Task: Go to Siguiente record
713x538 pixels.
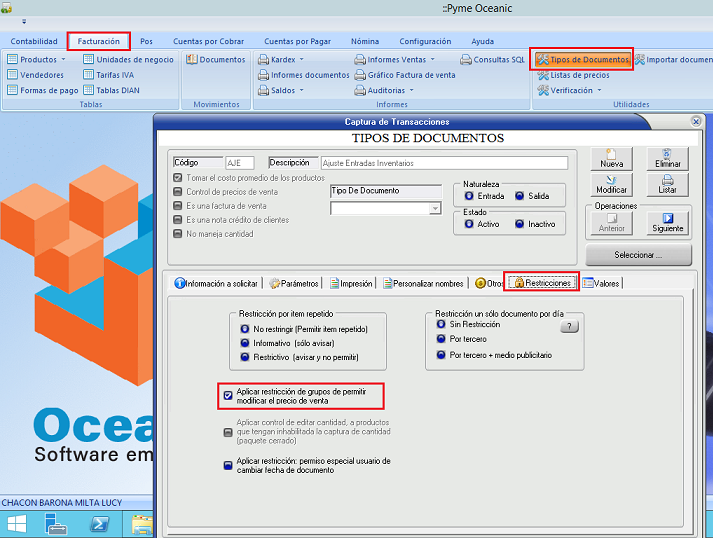Action: [x=667, y=221]
